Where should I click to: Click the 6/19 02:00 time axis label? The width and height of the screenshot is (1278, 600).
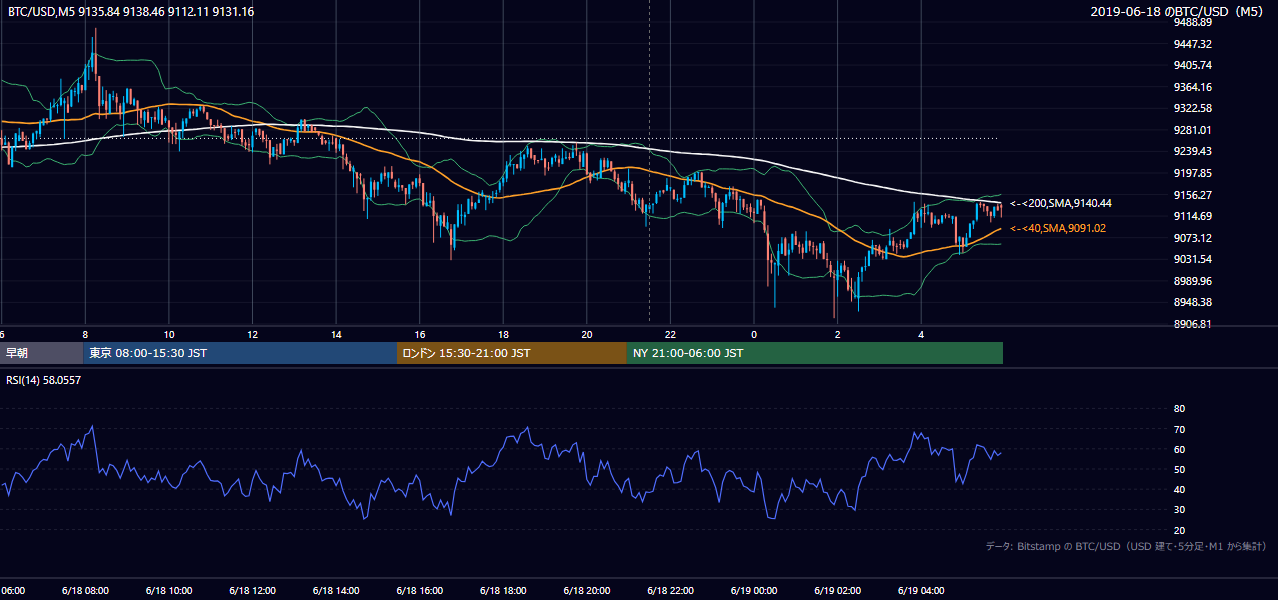pos(838,590)
